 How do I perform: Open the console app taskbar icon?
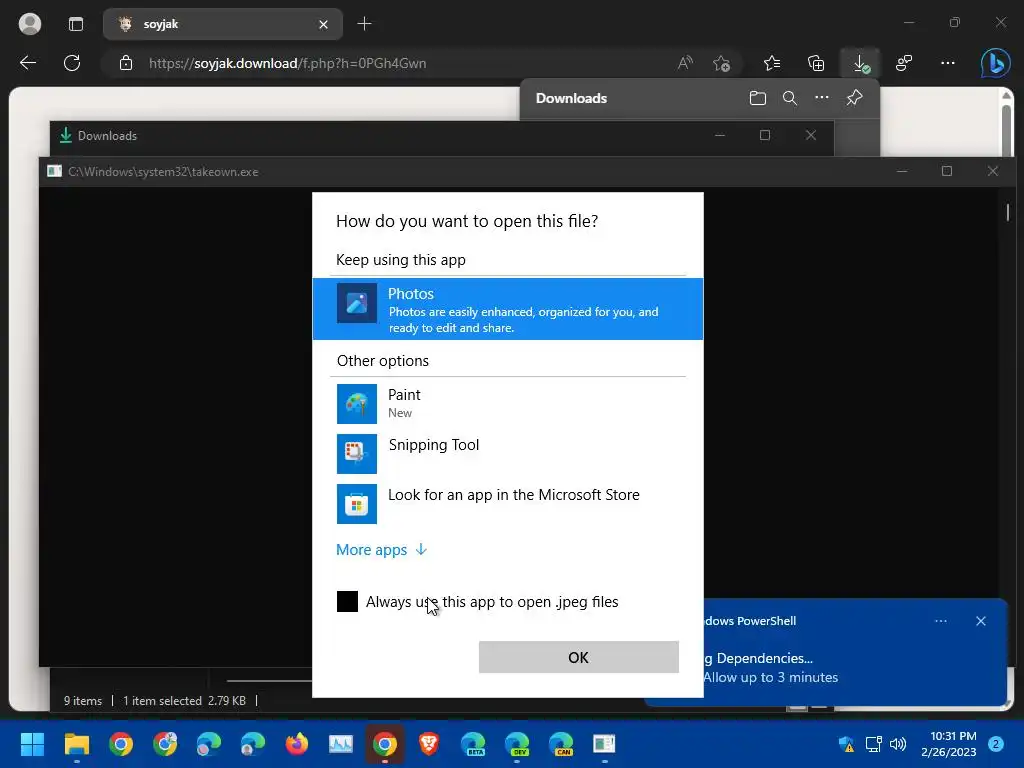[604, 744]
